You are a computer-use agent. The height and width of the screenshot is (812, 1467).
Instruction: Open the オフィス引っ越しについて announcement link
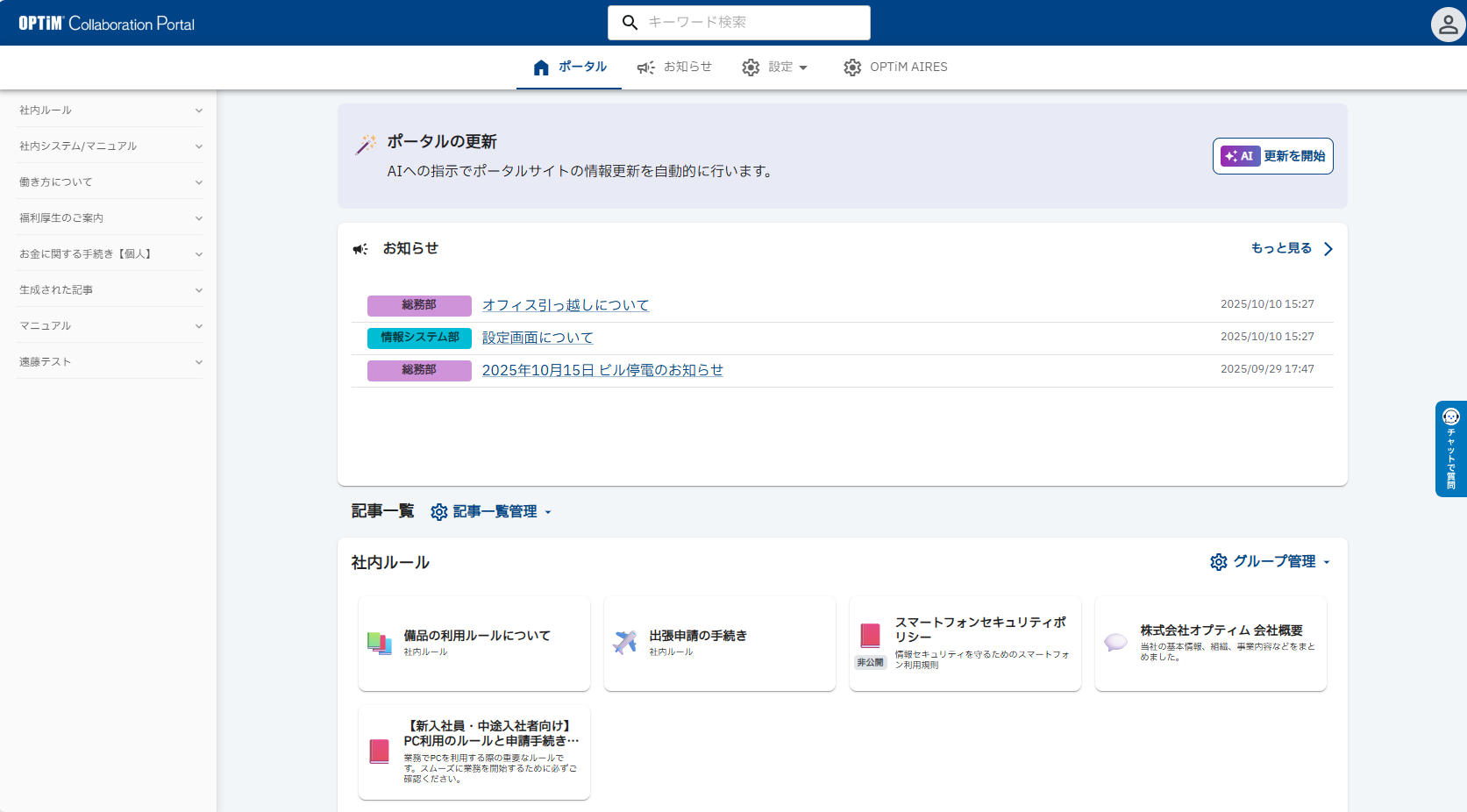click(565, 305)
